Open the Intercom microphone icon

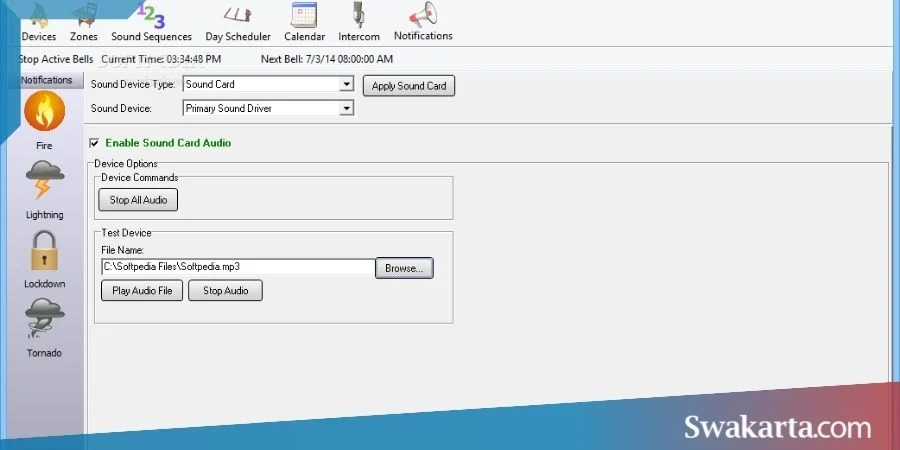(359, 15)
